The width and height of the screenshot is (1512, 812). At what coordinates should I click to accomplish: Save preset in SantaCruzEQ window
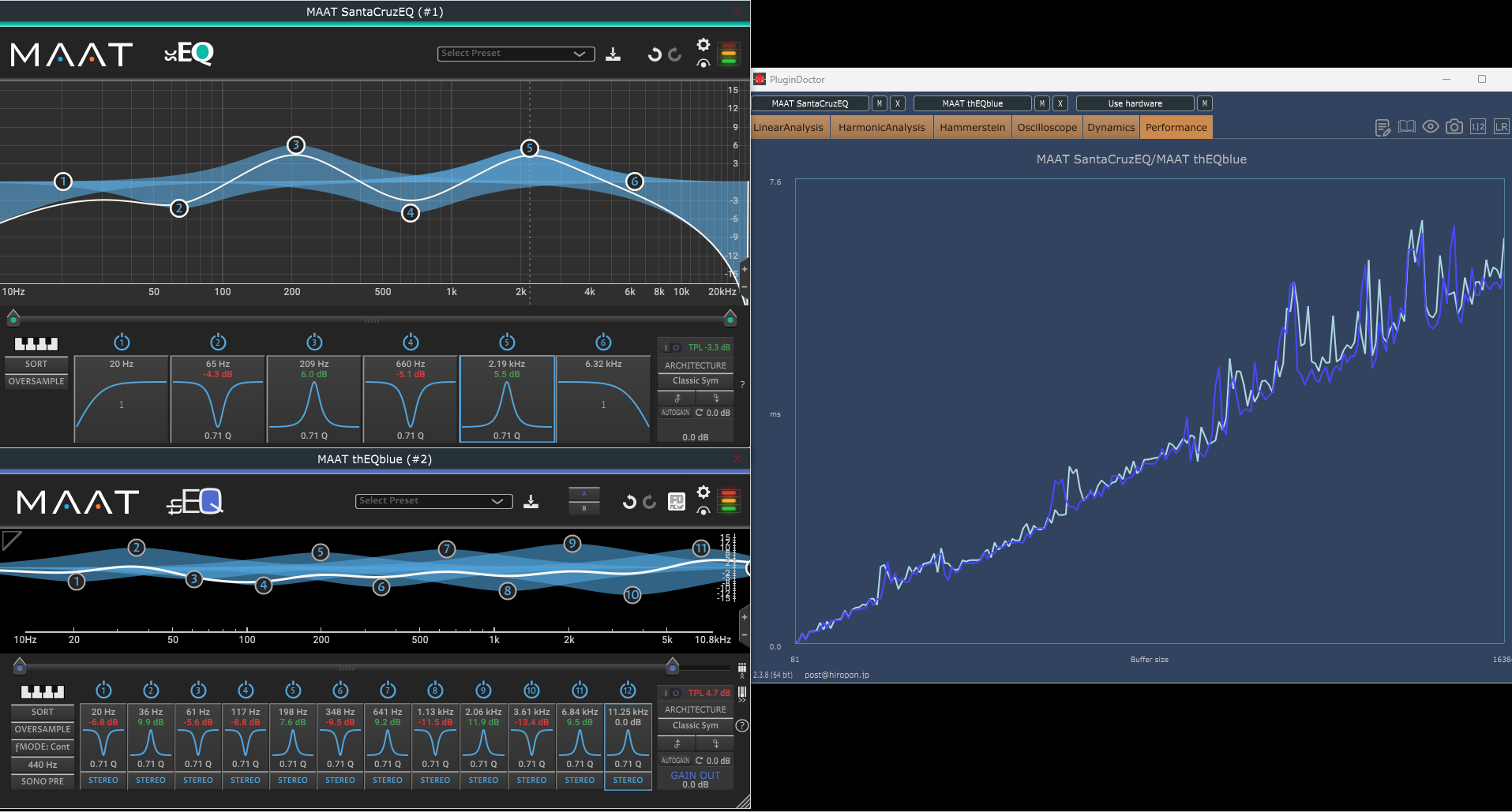click(613, 54)
